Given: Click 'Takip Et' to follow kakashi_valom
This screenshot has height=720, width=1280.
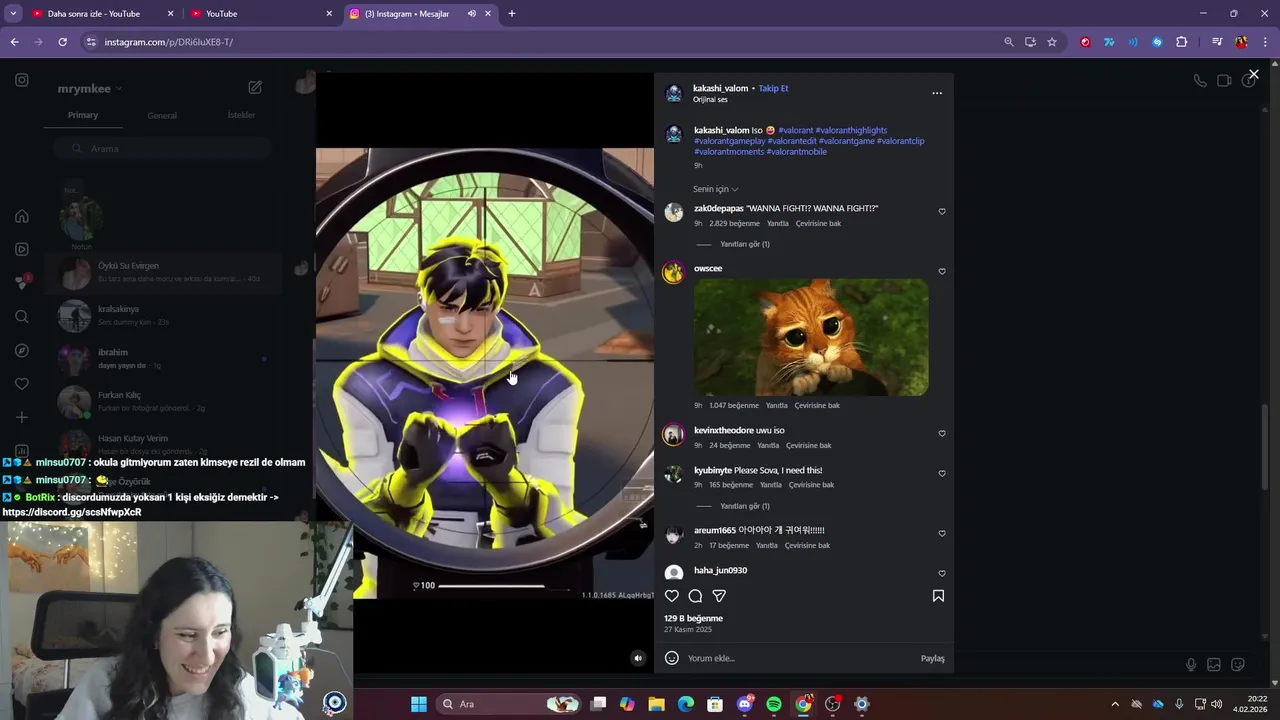Looking at the screenshot, I should (x=773, y=88).
